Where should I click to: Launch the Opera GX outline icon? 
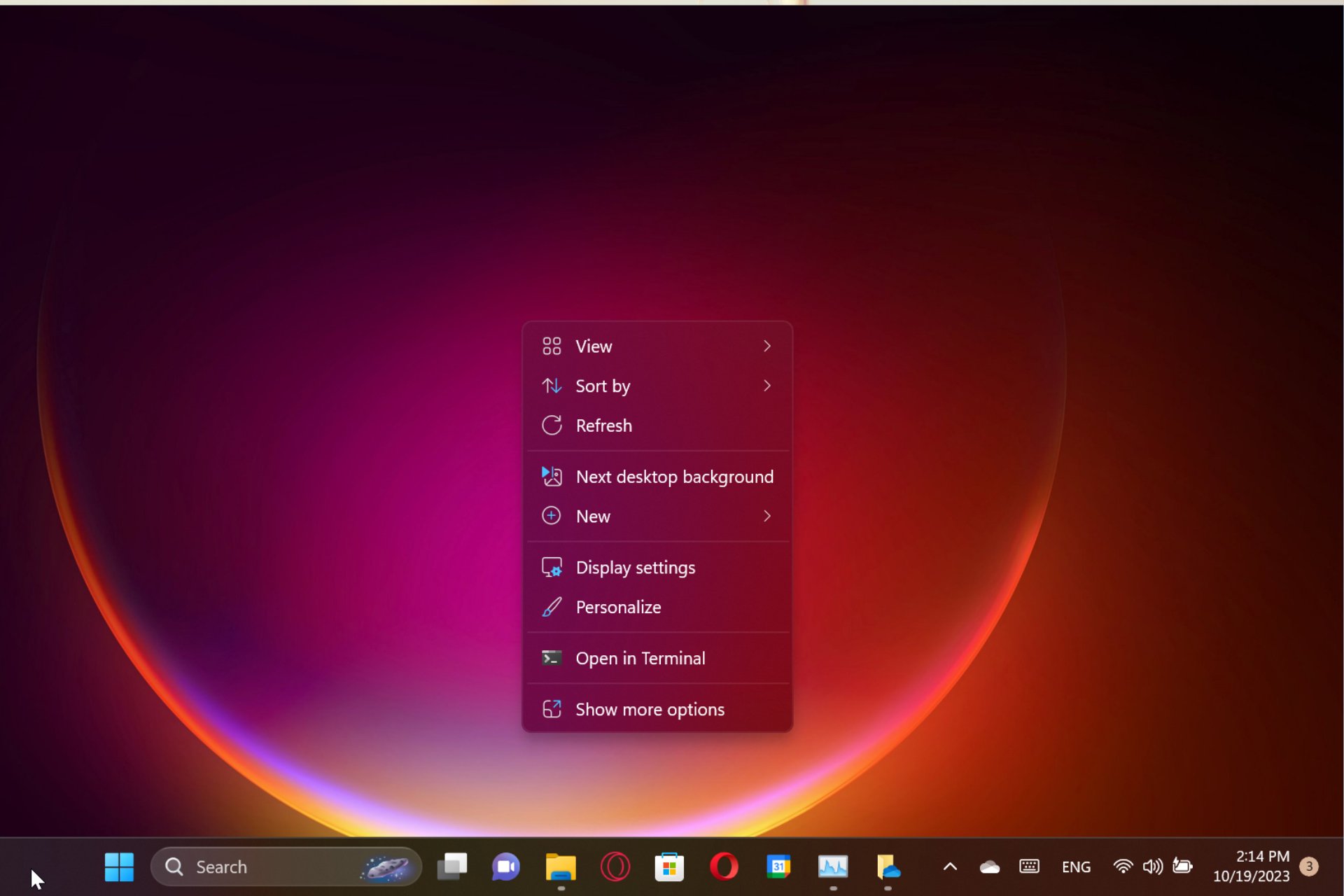click(x=615, y=867)
